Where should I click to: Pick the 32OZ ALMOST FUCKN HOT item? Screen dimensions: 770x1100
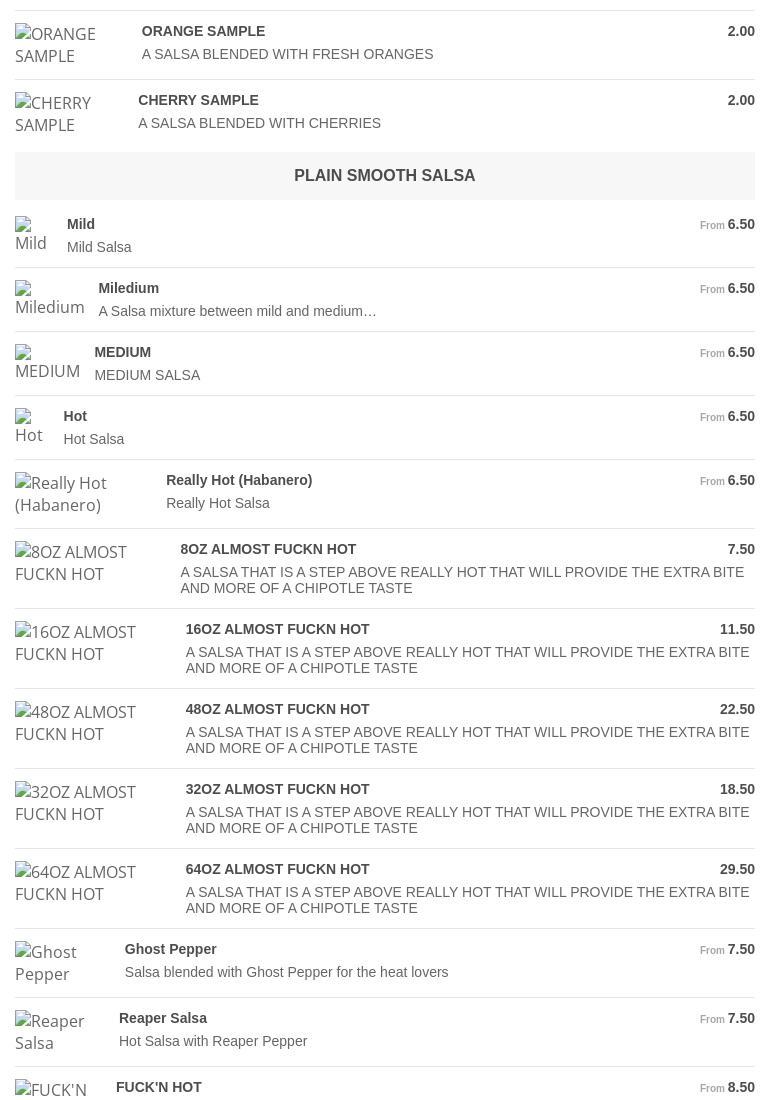277,789
